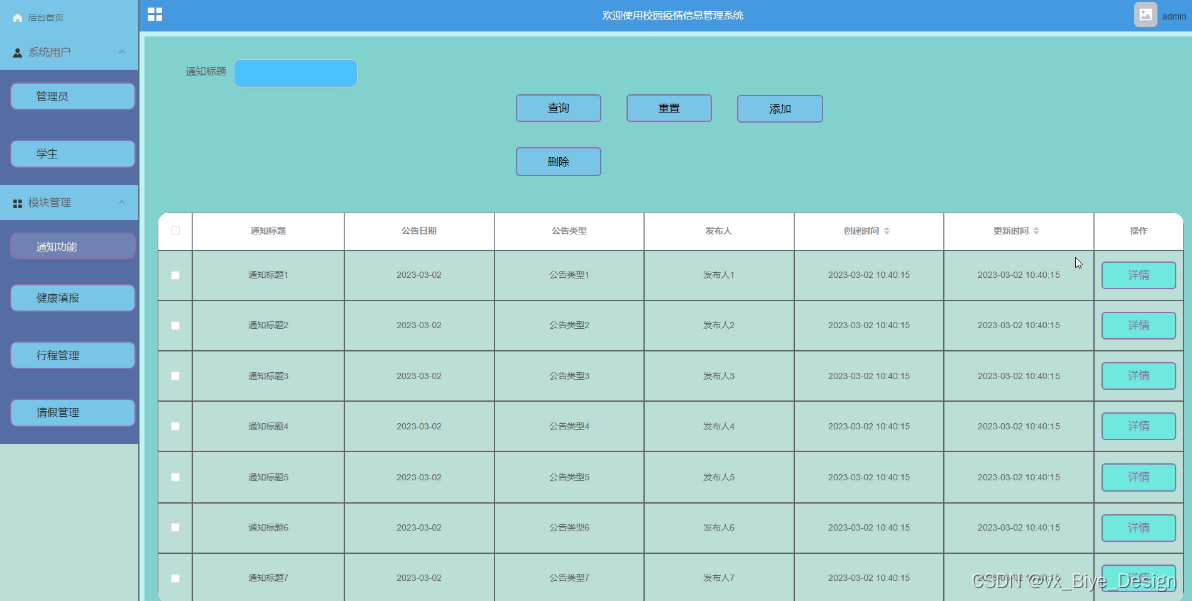1192x601 pixels.
Task: Open 详情 for 通知标题6 row
Action: pos(1139,527)
